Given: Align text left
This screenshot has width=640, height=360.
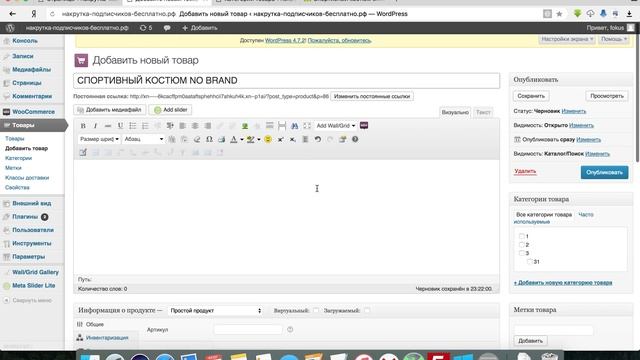Looking at the screenshot, I should tap(182, 126).
